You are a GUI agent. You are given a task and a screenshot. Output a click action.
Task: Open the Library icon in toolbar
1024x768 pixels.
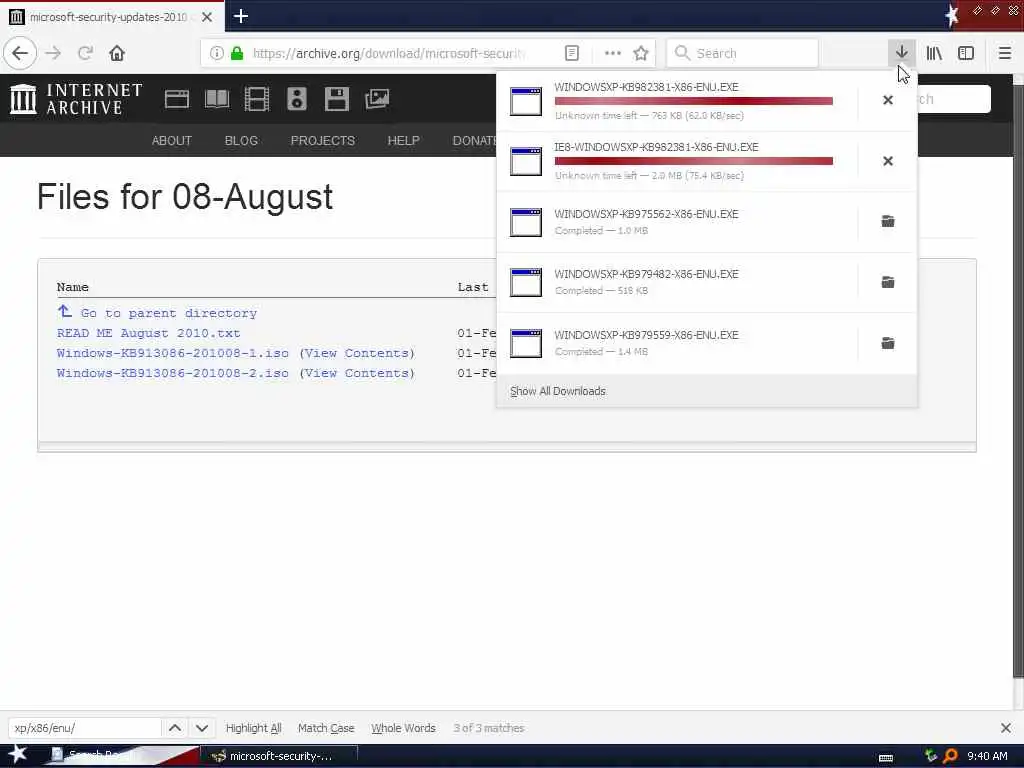(x=934, y=53)
